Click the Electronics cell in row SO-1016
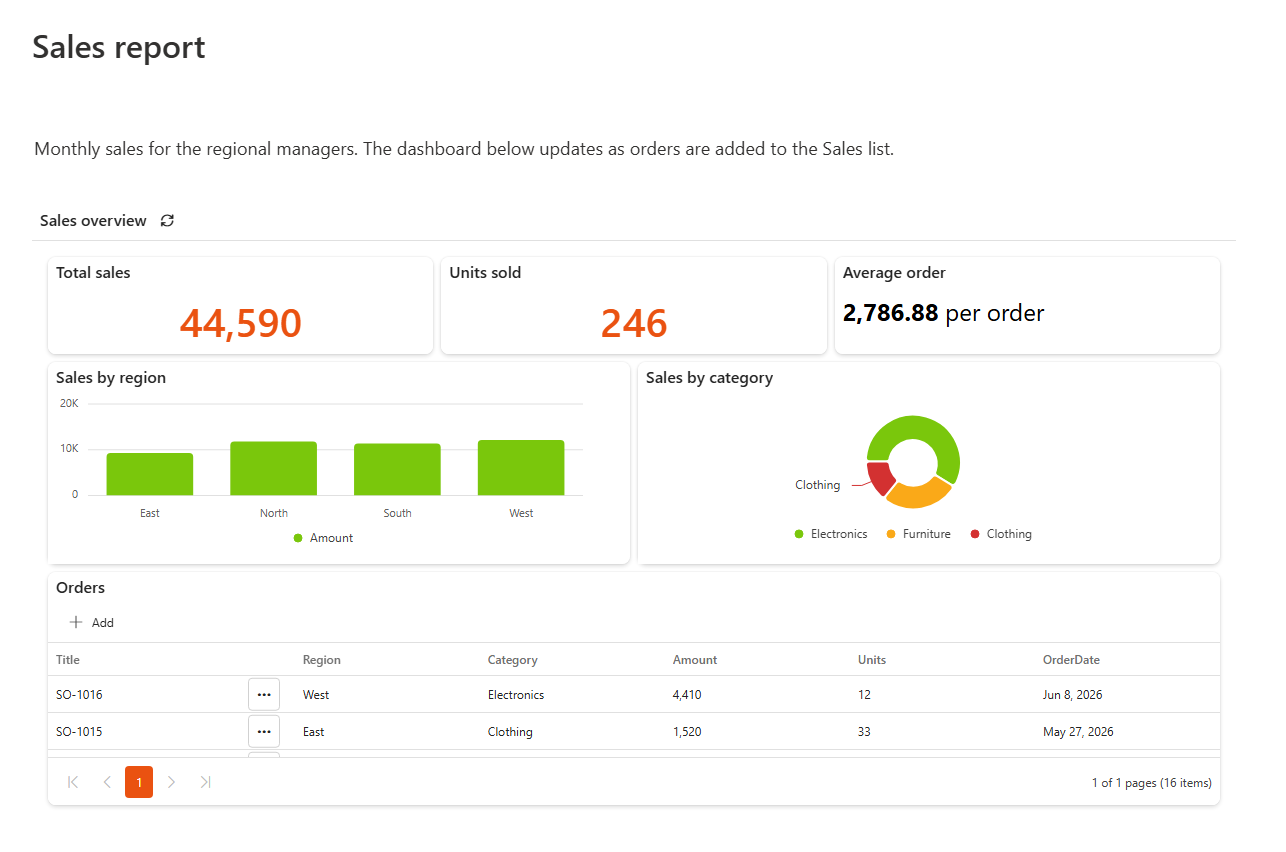 [x=516, y=695]
